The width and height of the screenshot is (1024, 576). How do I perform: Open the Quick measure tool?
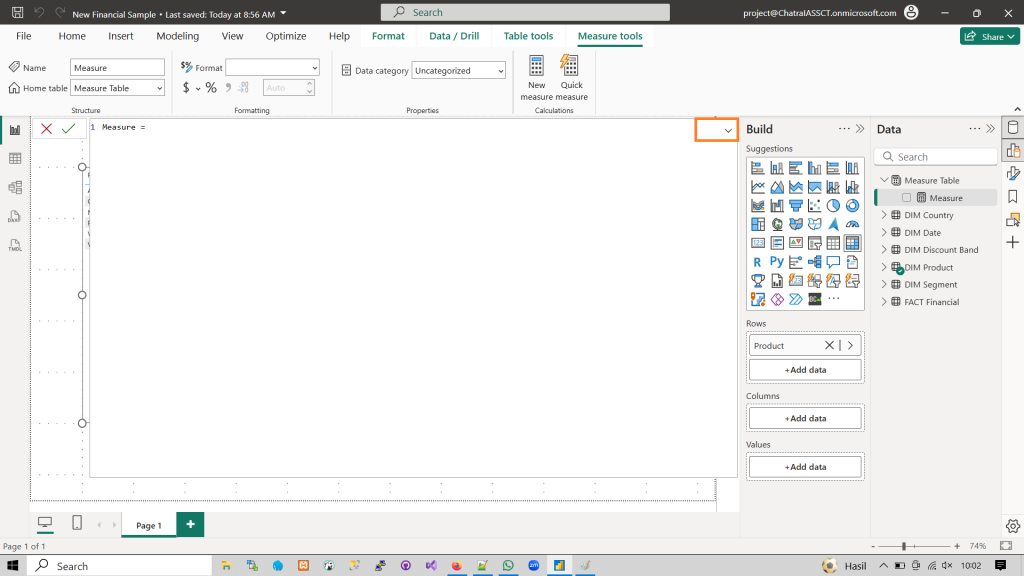[571, 77]
